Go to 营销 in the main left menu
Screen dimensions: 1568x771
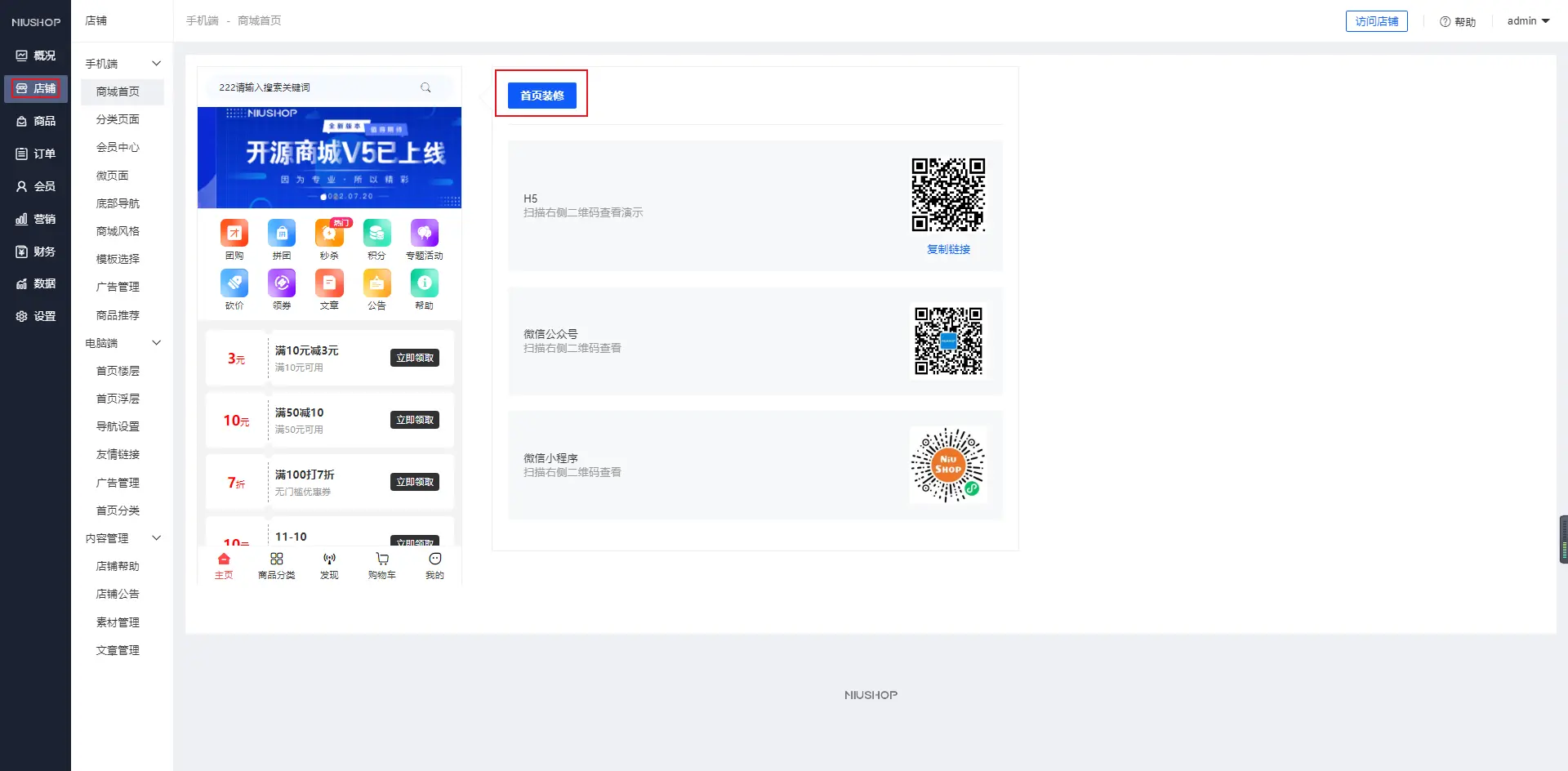[x=36, y=219]
